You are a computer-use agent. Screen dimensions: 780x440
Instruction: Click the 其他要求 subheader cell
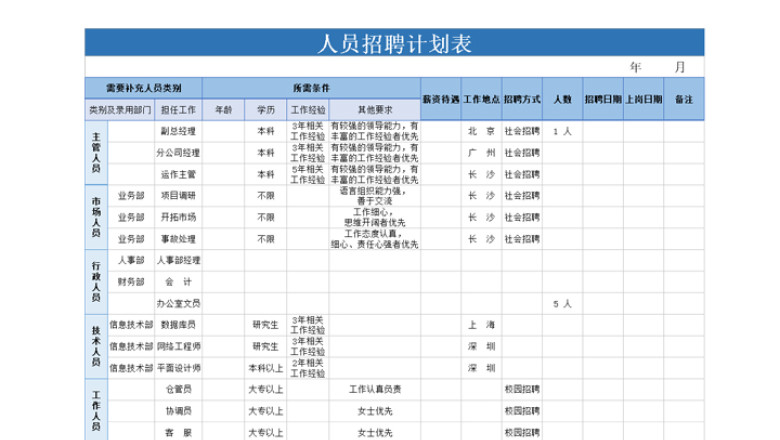tap(375, 110)
